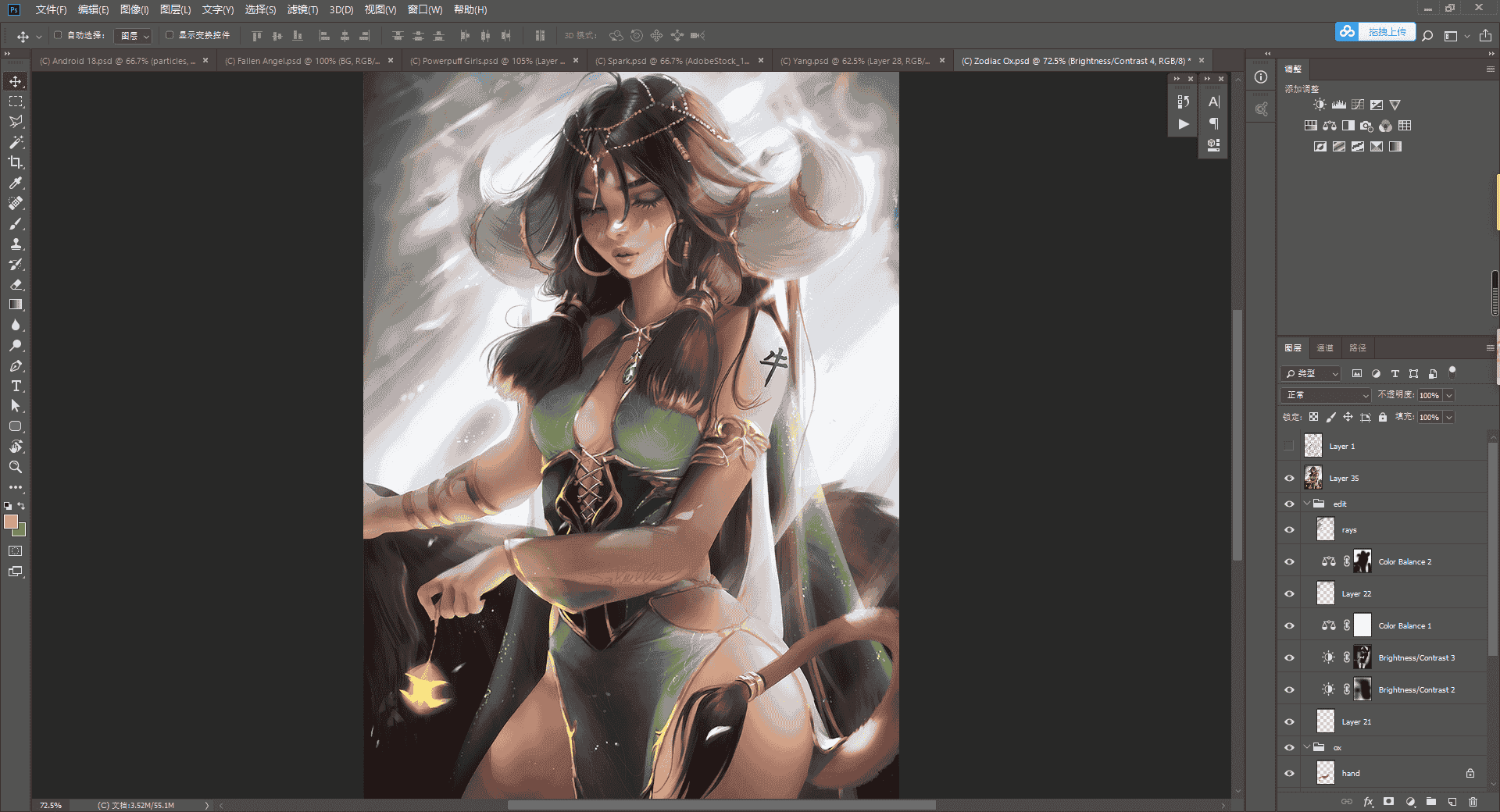1500x812 pixels.
Task: Hide the Color Balance 2 layer
Action: [1289, 561]
